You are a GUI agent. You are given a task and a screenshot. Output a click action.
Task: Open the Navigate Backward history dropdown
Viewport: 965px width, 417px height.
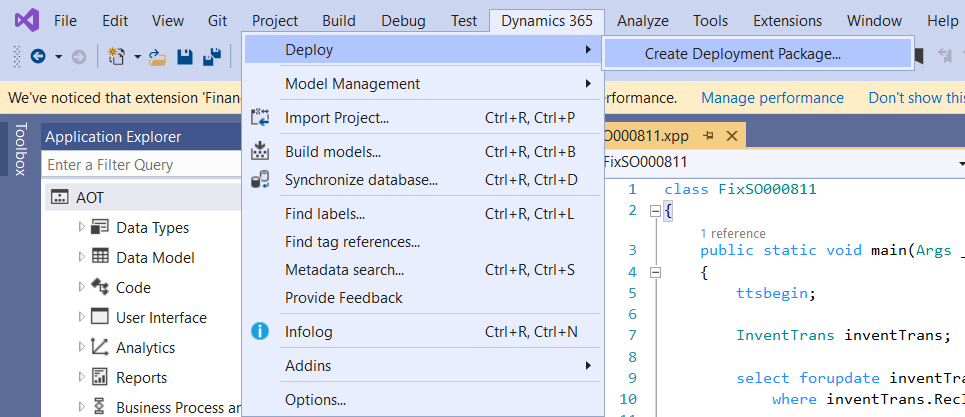(58, 57)
